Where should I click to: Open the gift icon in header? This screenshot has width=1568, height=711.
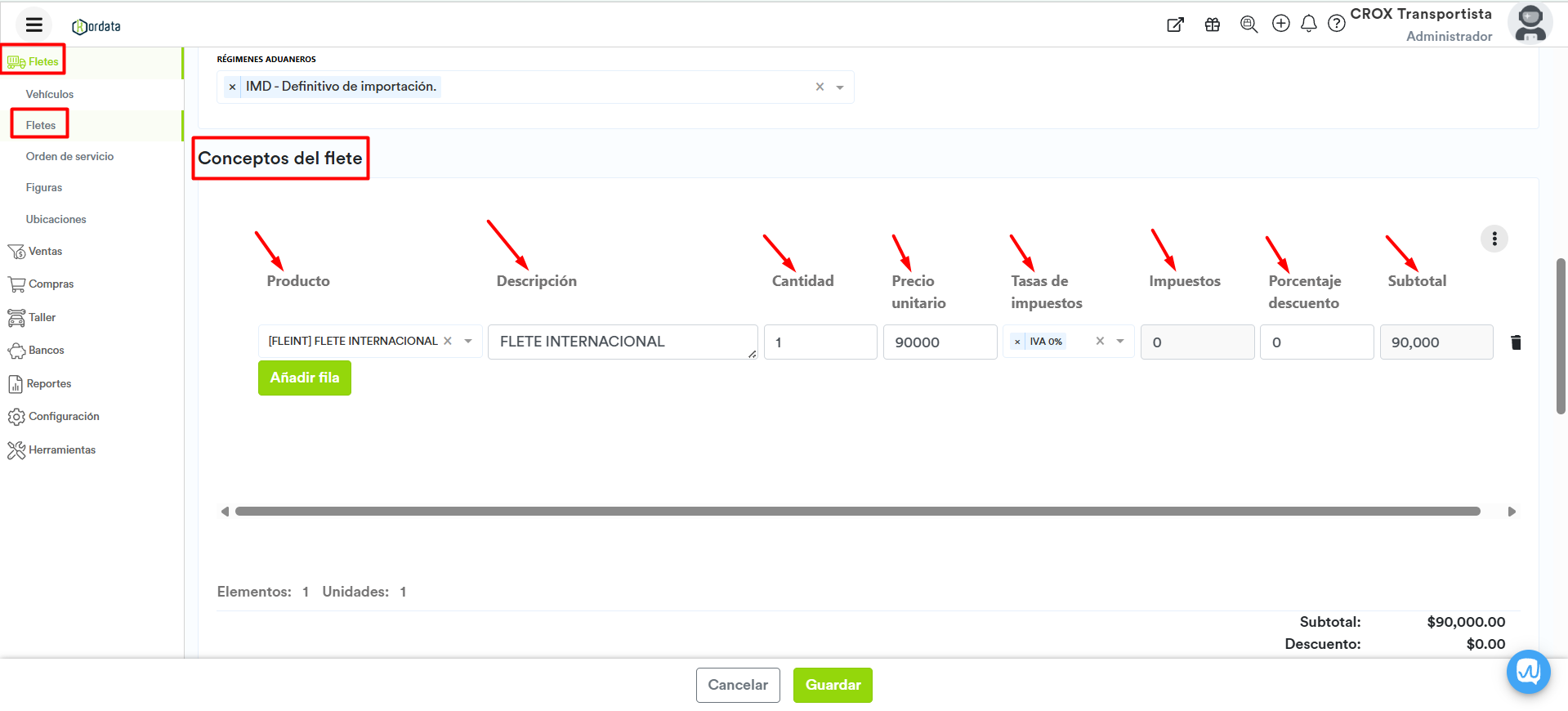(x=1213, y=25)
